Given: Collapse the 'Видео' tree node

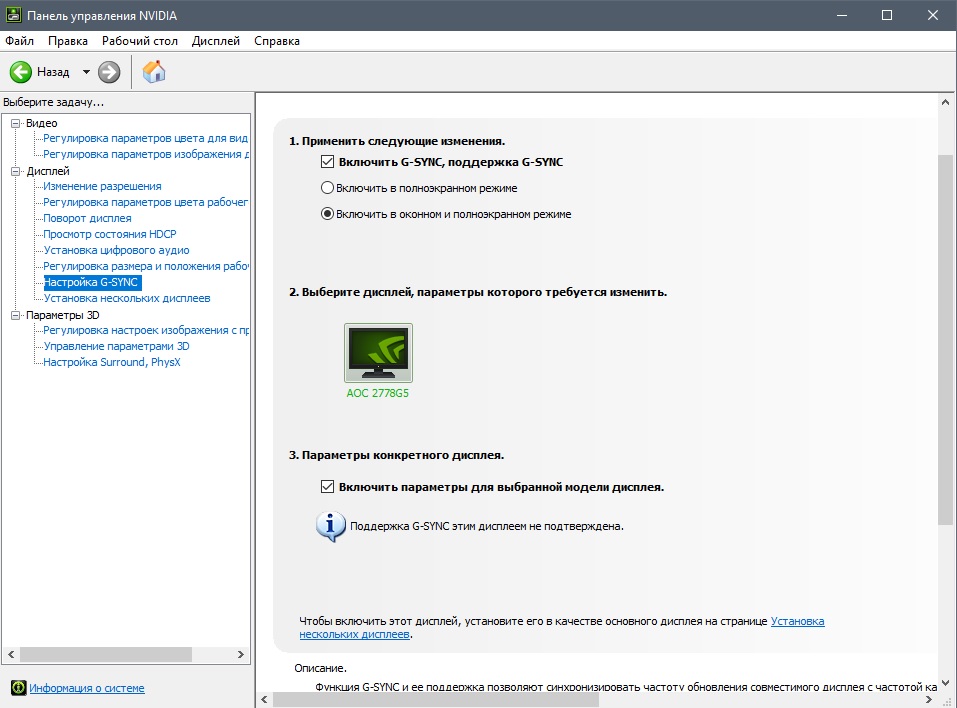Looking at the screenshot, I should click(15, 123).
